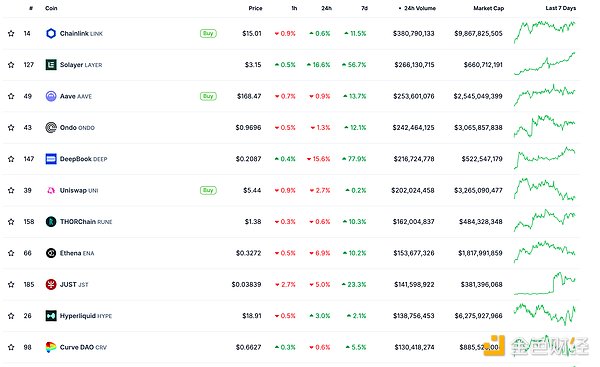
Task: Sort by 24h Volume column header
Action: [417, 8]
